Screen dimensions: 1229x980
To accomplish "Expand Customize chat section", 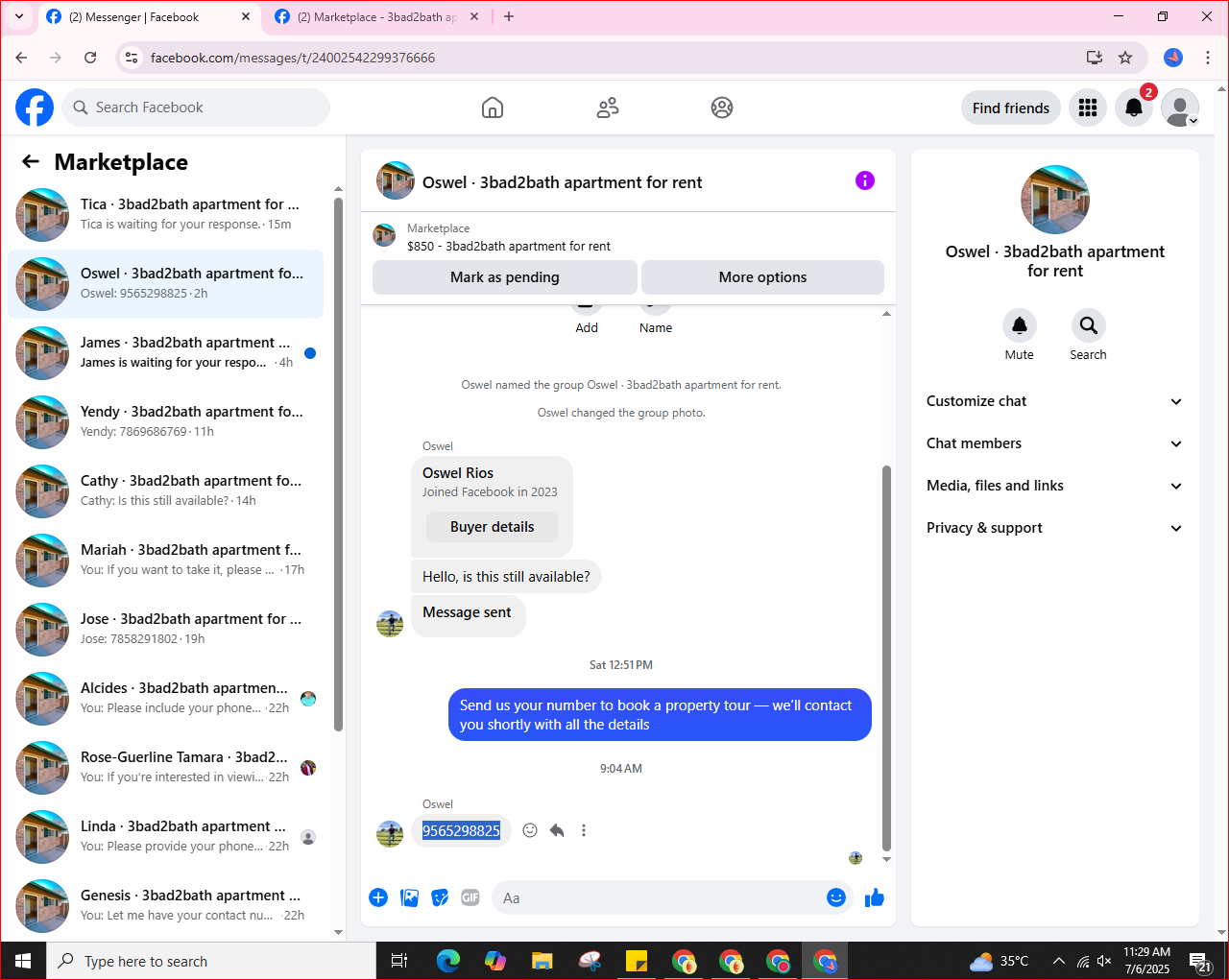I will point(1054,401).
